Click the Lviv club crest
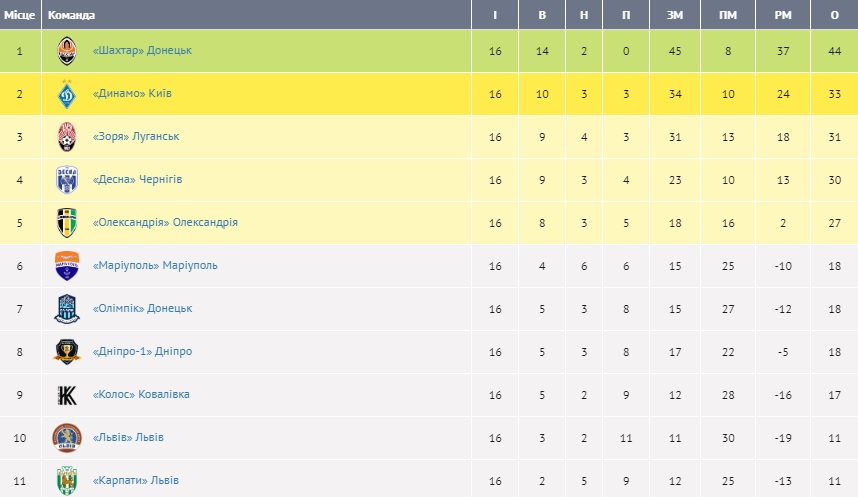Viewport: 858px width, 497px height. coord(67,438)
